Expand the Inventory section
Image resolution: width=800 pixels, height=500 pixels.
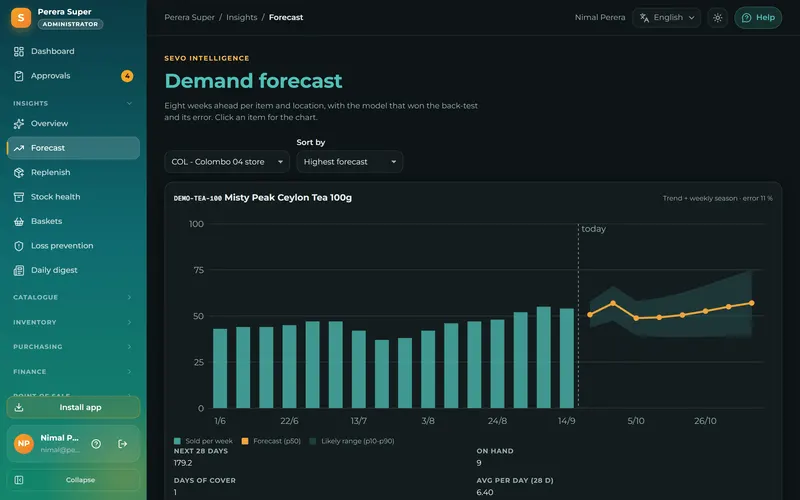pyautogui.click(x=73, y=322)
